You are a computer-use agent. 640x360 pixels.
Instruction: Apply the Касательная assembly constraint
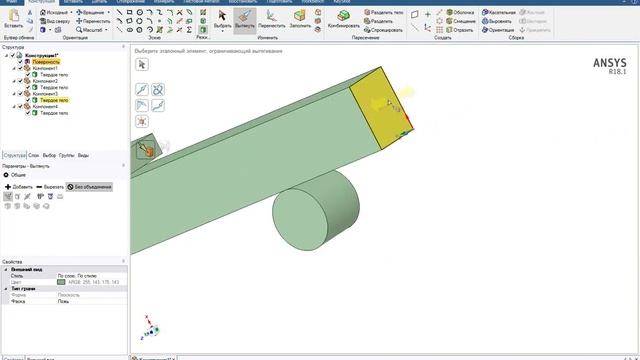click(499, 12)
